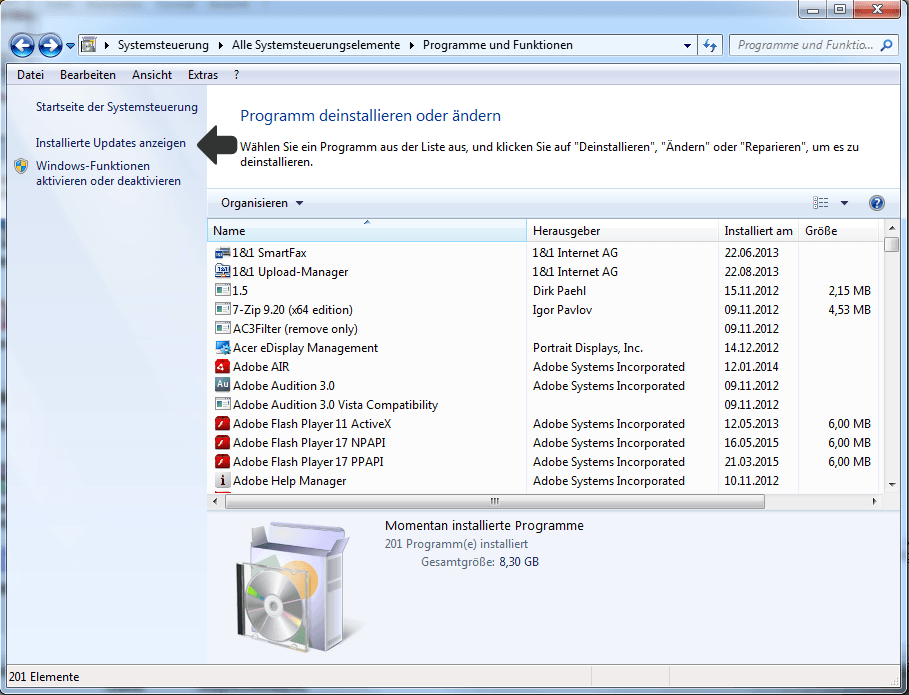Click the date 12.01.2014 cell
The image size is (909, 695).
(x=751, y=367)
